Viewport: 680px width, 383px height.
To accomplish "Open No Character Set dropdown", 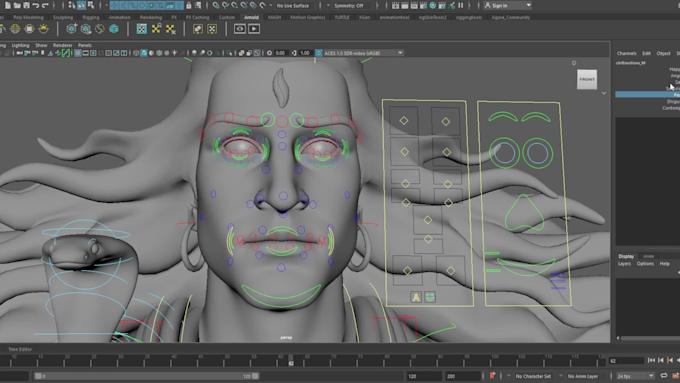I will pyautogui.click(x=533, y=376).
